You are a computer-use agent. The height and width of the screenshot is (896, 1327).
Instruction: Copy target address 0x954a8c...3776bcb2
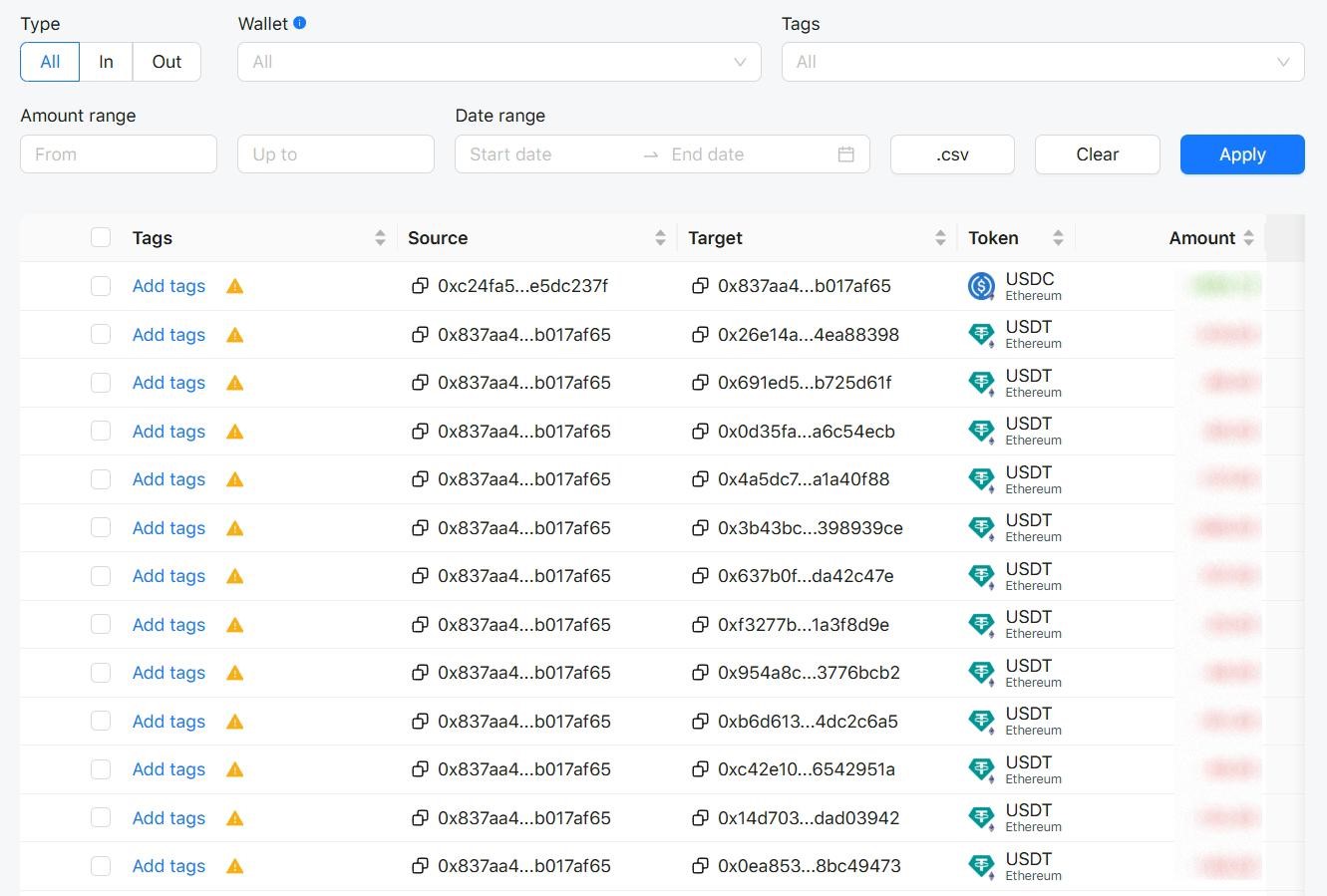point(700,673)
